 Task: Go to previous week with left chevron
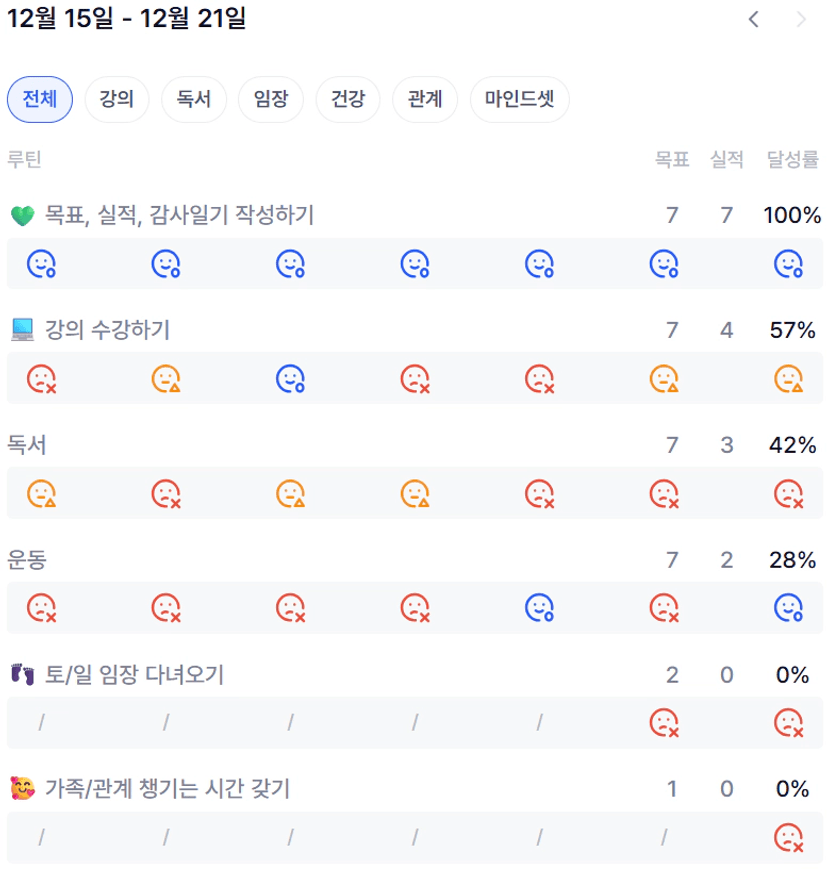(x=754, y=19)
